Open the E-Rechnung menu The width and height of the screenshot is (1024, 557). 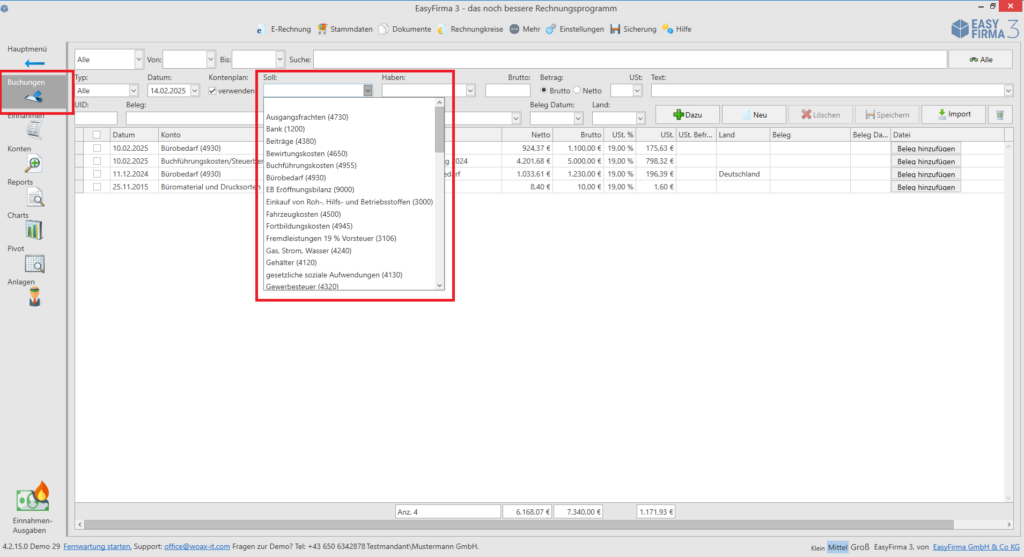pyautogui.click(x=283, y=29)
